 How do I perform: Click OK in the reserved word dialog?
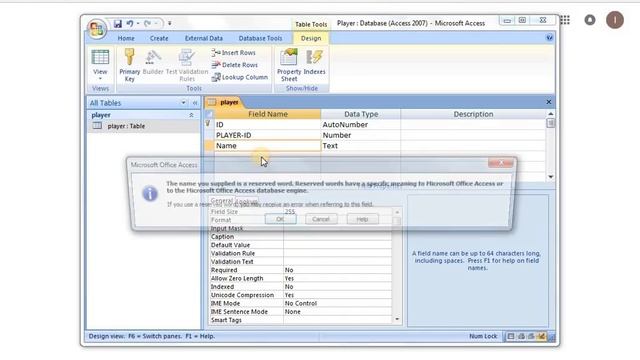click(x=281, y=219)
